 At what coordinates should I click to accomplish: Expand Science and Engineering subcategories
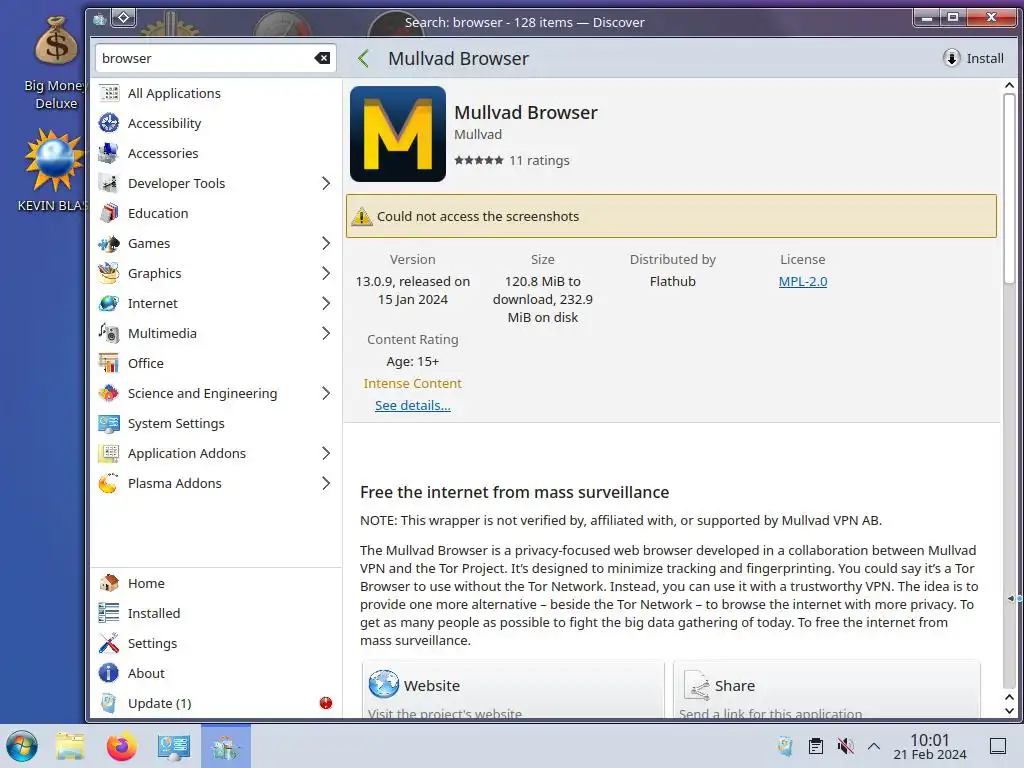point(326,394)
